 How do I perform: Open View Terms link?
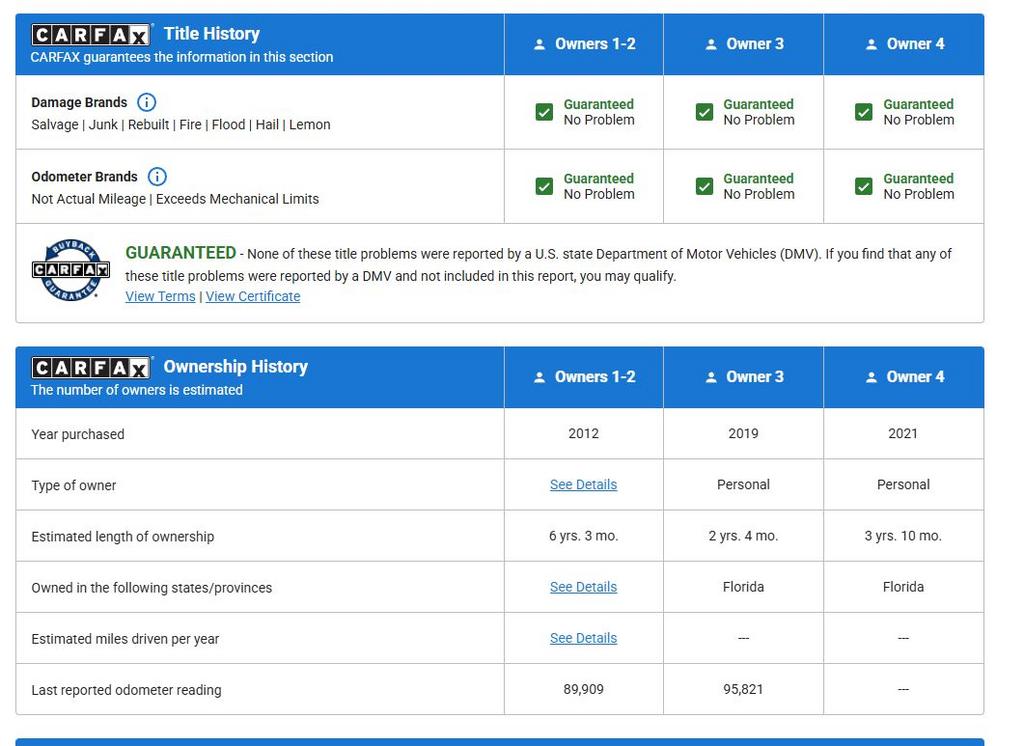[x=160, y=296]
